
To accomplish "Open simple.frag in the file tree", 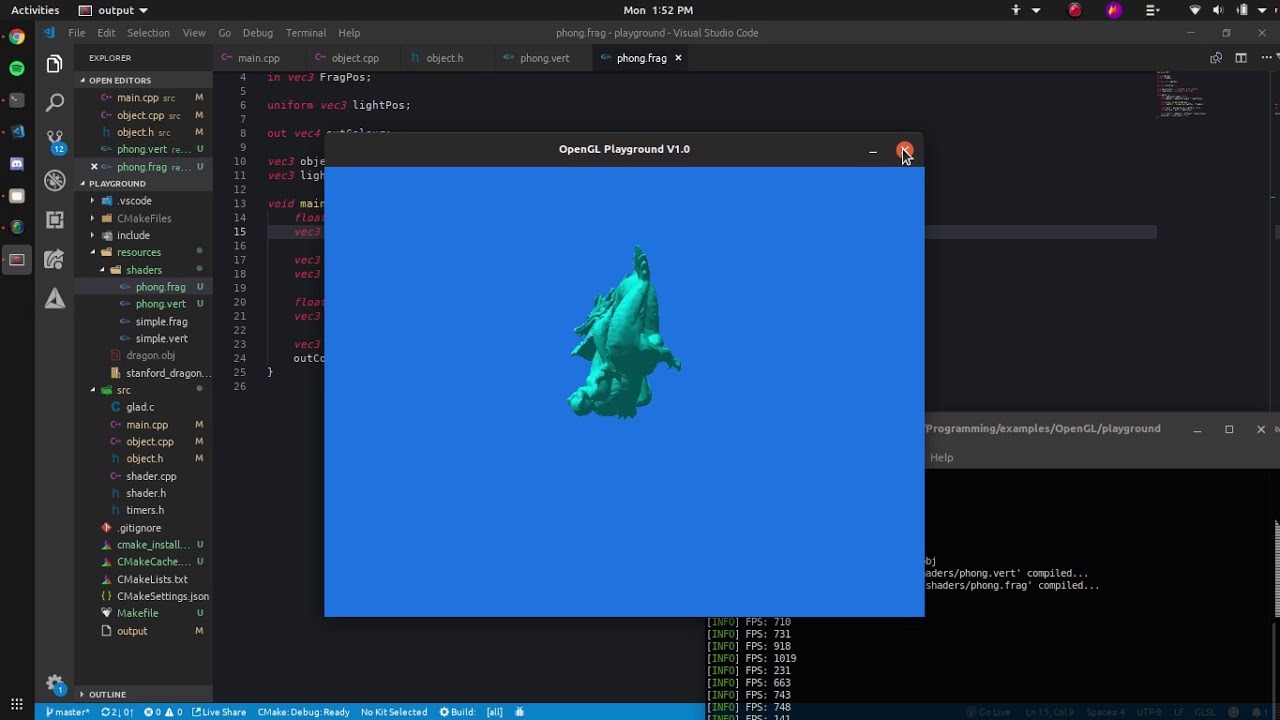I will pyautogui.click(x=161, y=322).
